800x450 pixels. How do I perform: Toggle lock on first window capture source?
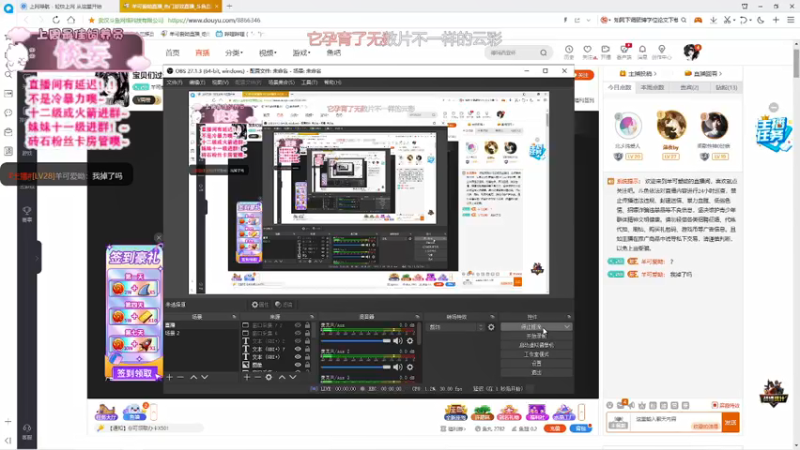[307, 325]
